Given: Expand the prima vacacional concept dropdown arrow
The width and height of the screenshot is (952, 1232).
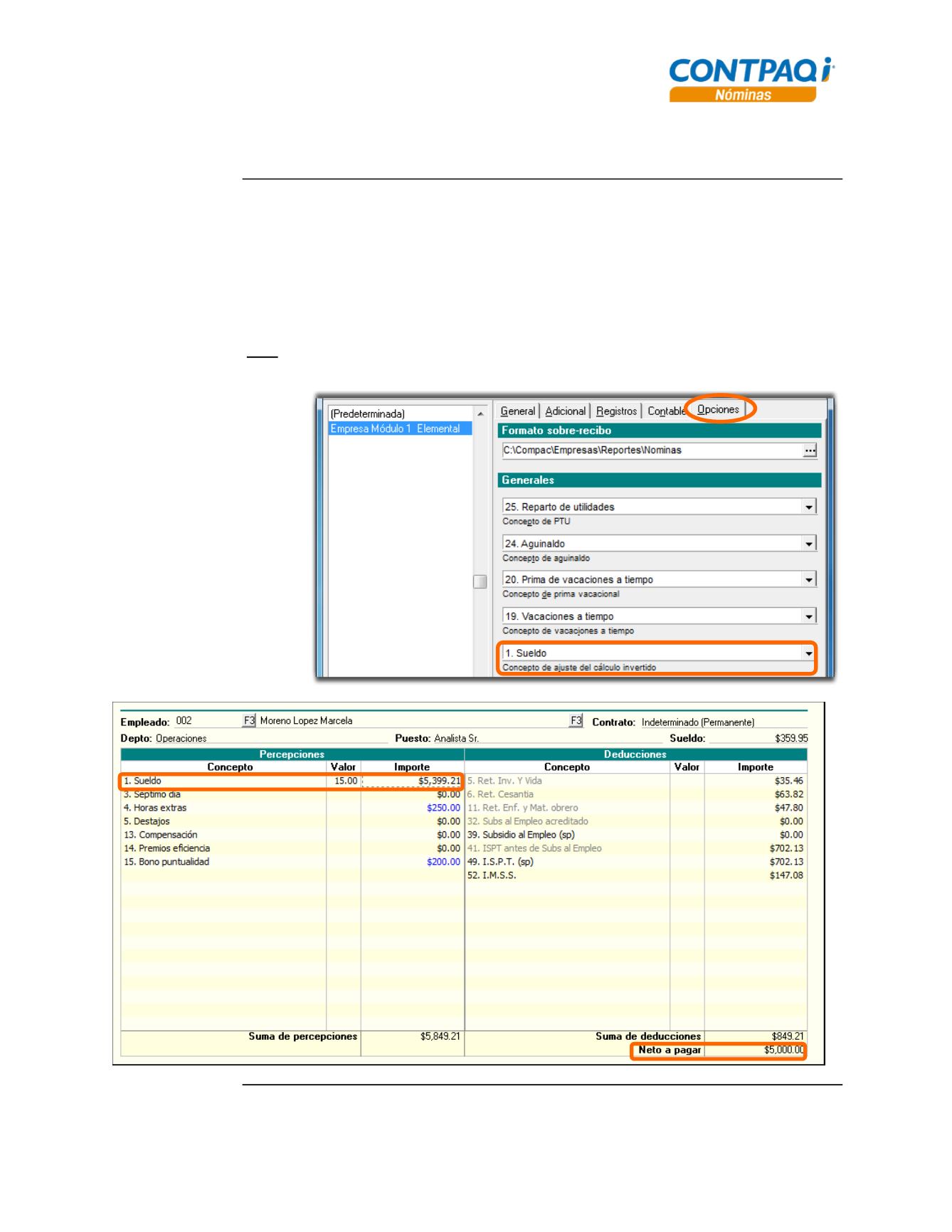Looking at the screenshot, I should click(809, 579).
